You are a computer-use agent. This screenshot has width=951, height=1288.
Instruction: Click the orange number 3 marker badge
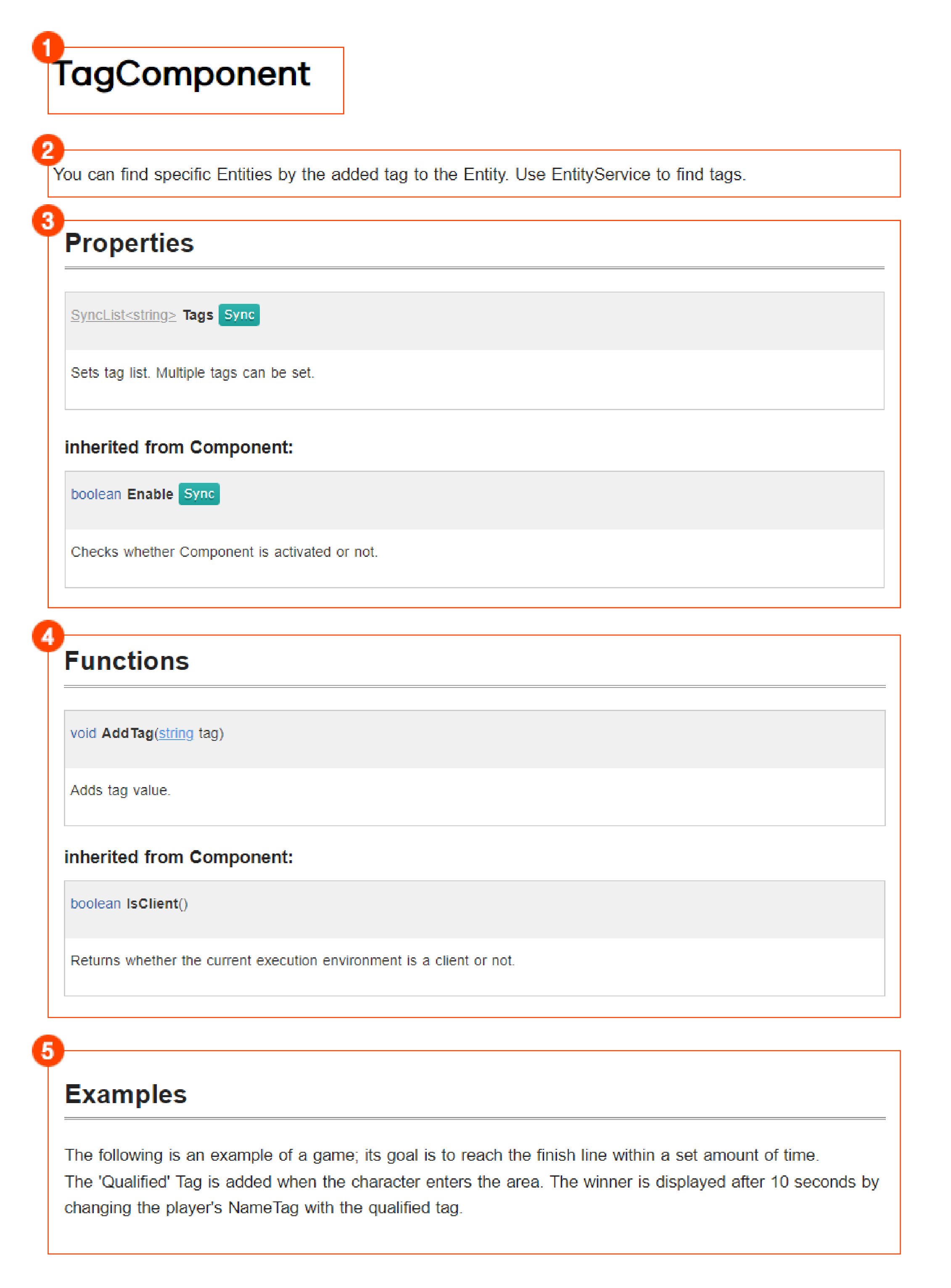(48, 221)
